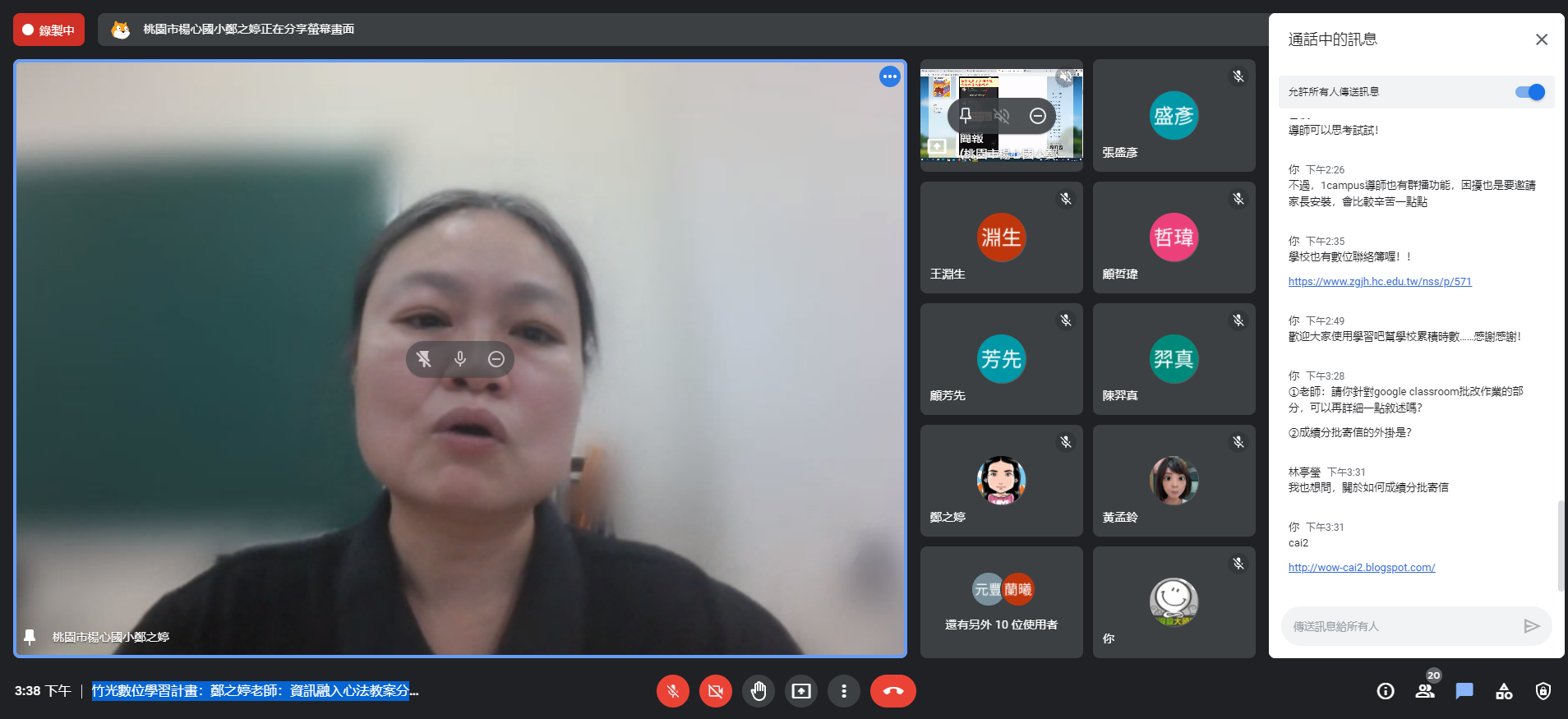Screen dimensions: 1568x719
Task: Raise hand using the hand icon
Action: click(758, 691)
